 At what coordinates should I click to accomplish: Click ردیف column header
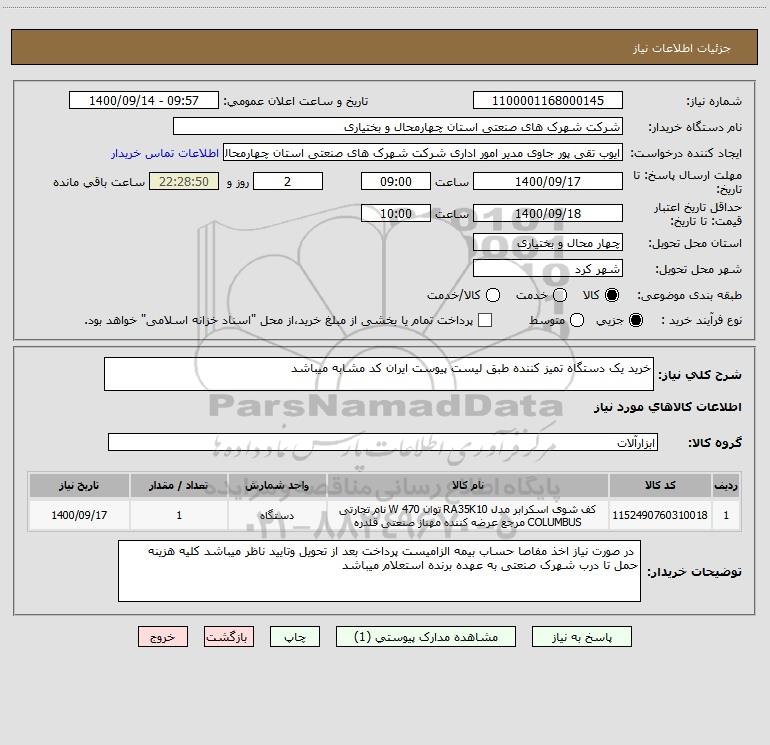click(x=726, y=485)
